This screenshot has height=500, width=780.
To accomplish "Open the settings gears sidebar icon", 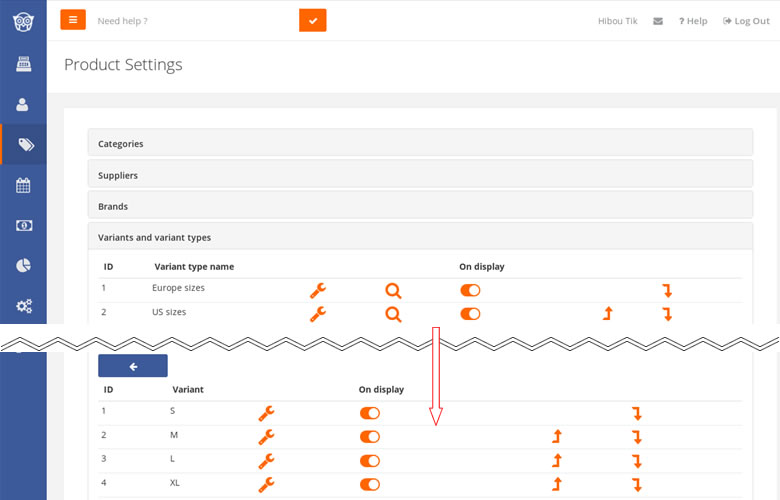I will (x=23, y=305).
